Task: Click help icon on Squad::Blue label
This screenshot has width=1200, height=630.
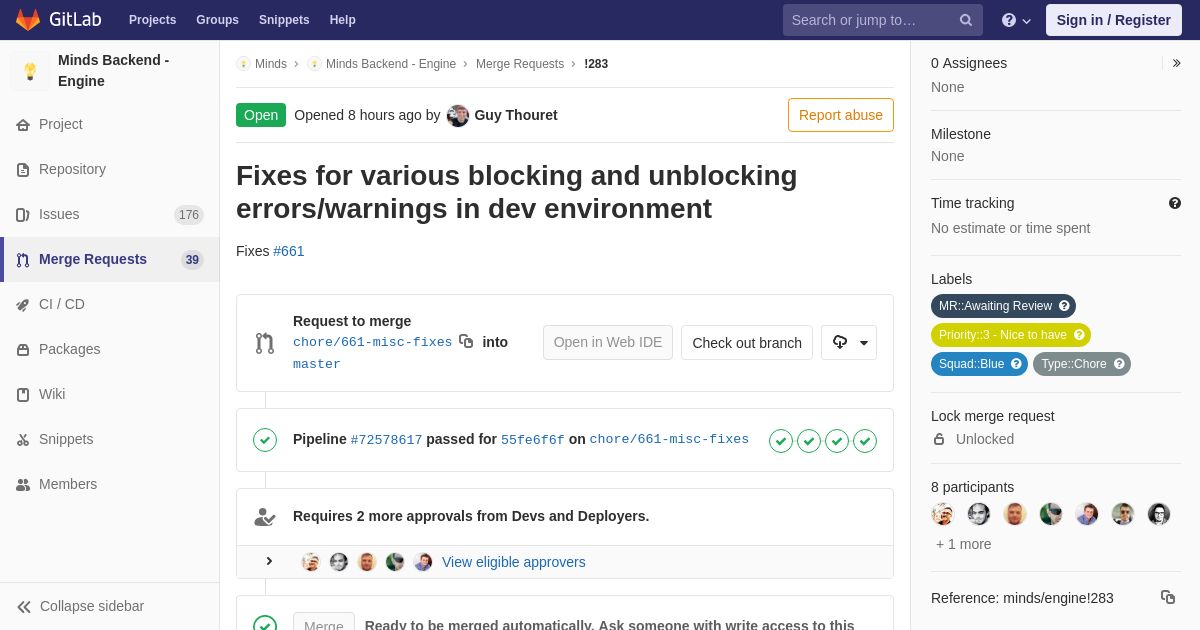Action: click(1016, 364)
